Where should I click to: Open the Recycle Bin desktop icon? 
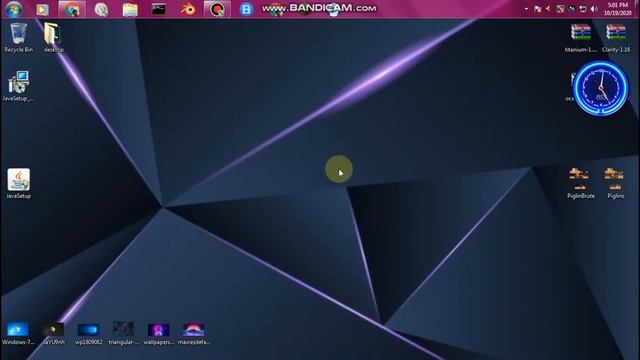click(x=18, y=38)
